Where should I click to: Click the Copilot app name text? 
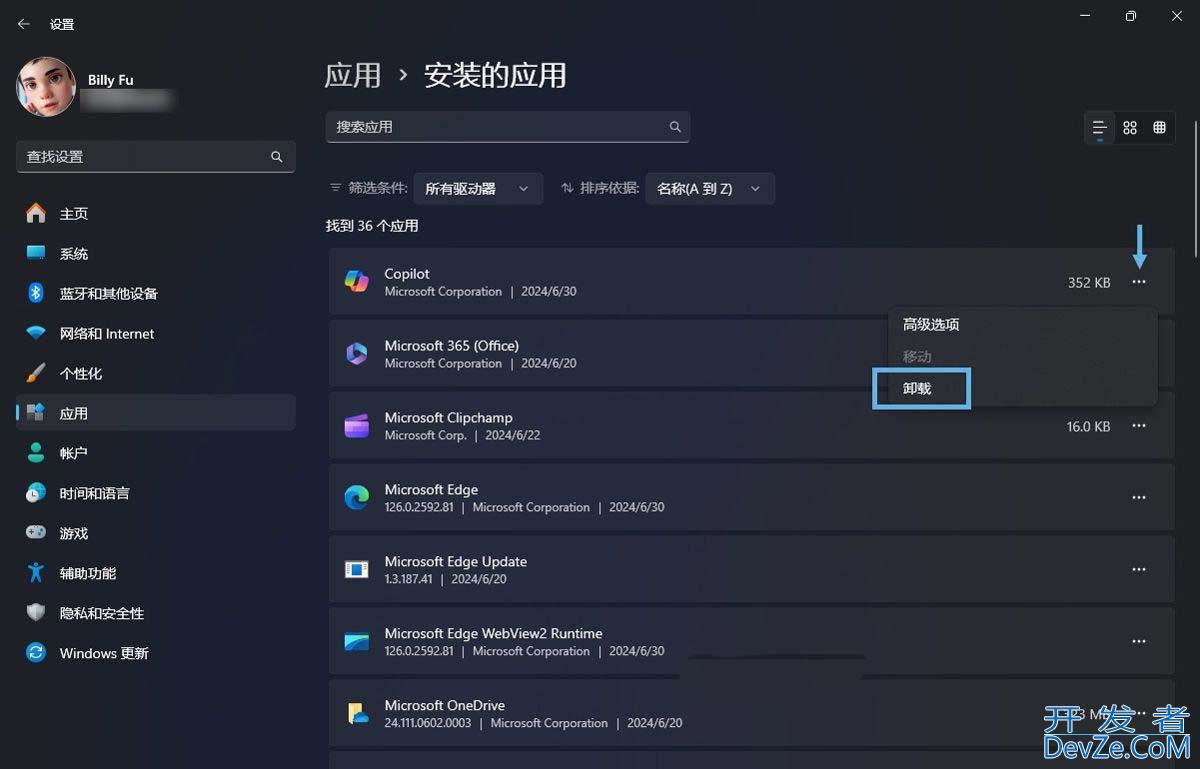[407, 274]
